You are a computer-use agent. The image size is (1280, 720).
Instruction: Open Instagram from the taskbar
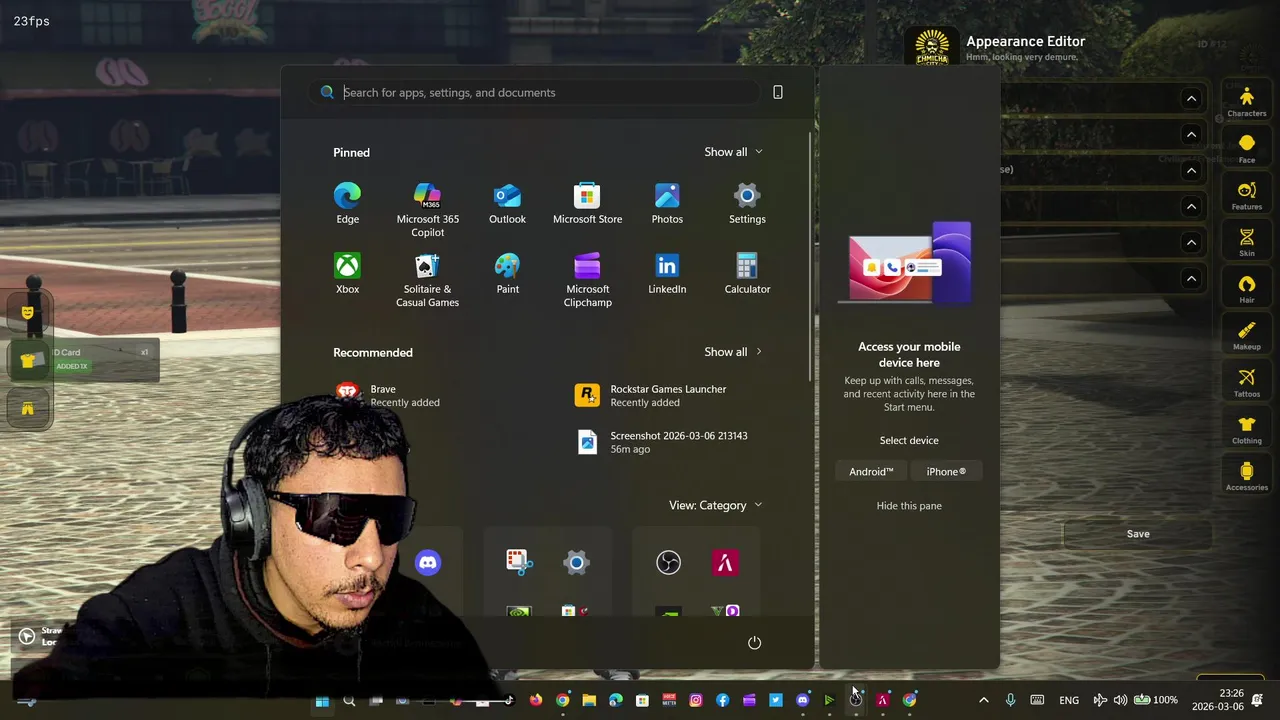tap(696, 701)
